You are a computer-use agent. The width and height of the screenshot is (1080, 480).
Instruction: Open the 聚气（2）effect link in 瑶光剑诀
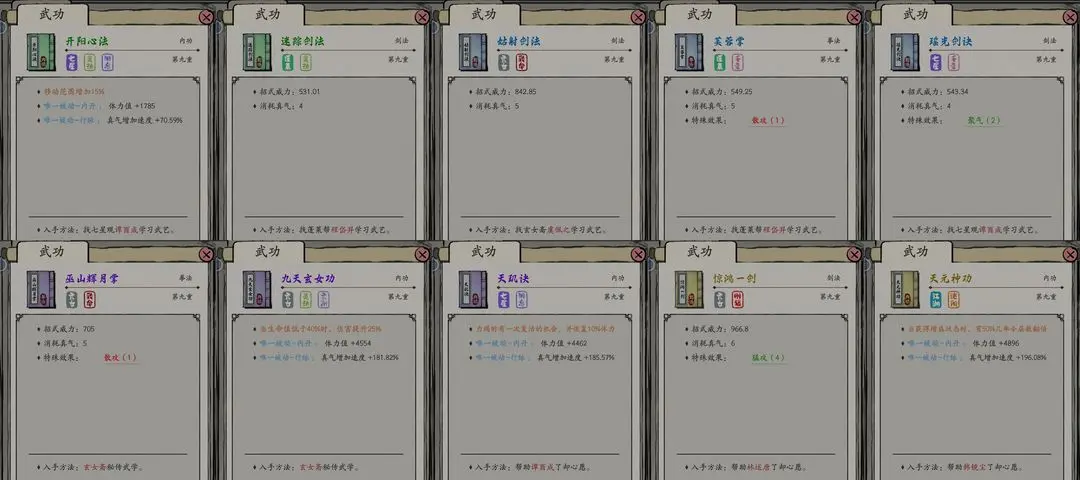point(984,121)
